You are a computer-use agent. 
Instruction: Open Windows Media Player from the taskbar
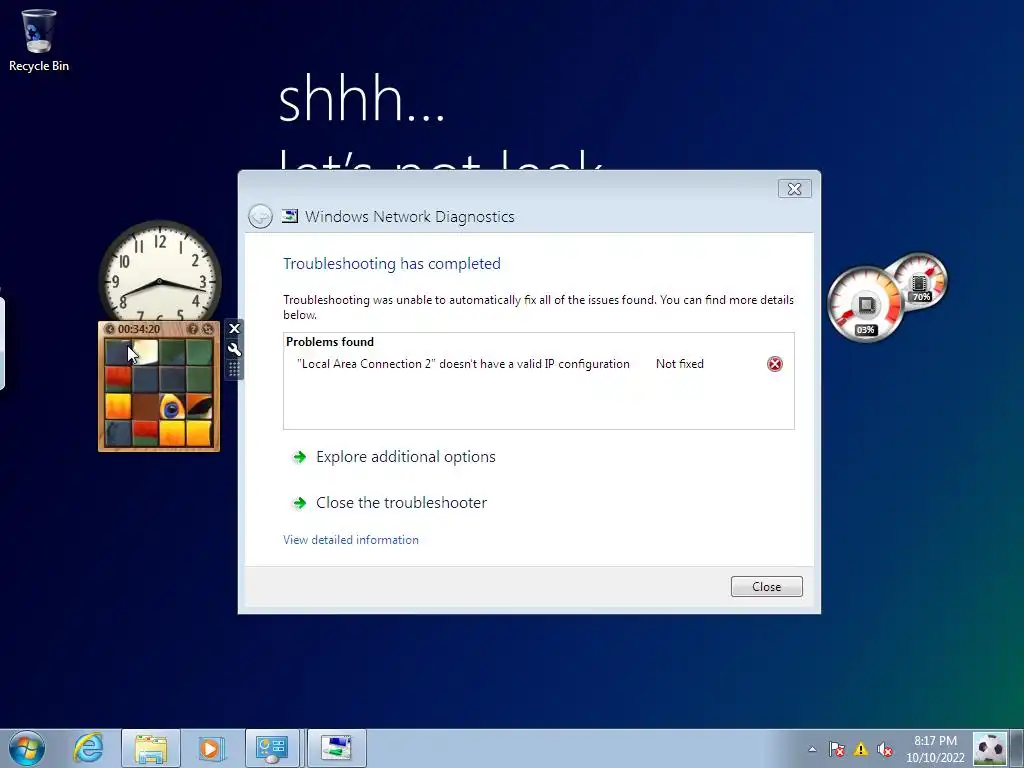211,748
